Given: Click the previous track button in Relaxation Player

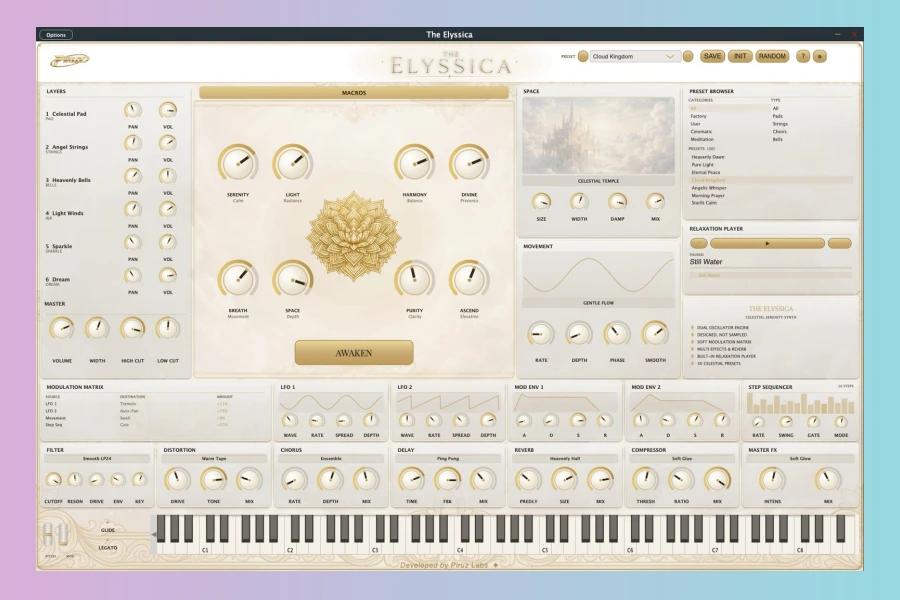Looking at the screenshot, I should (x=699, y=243).
